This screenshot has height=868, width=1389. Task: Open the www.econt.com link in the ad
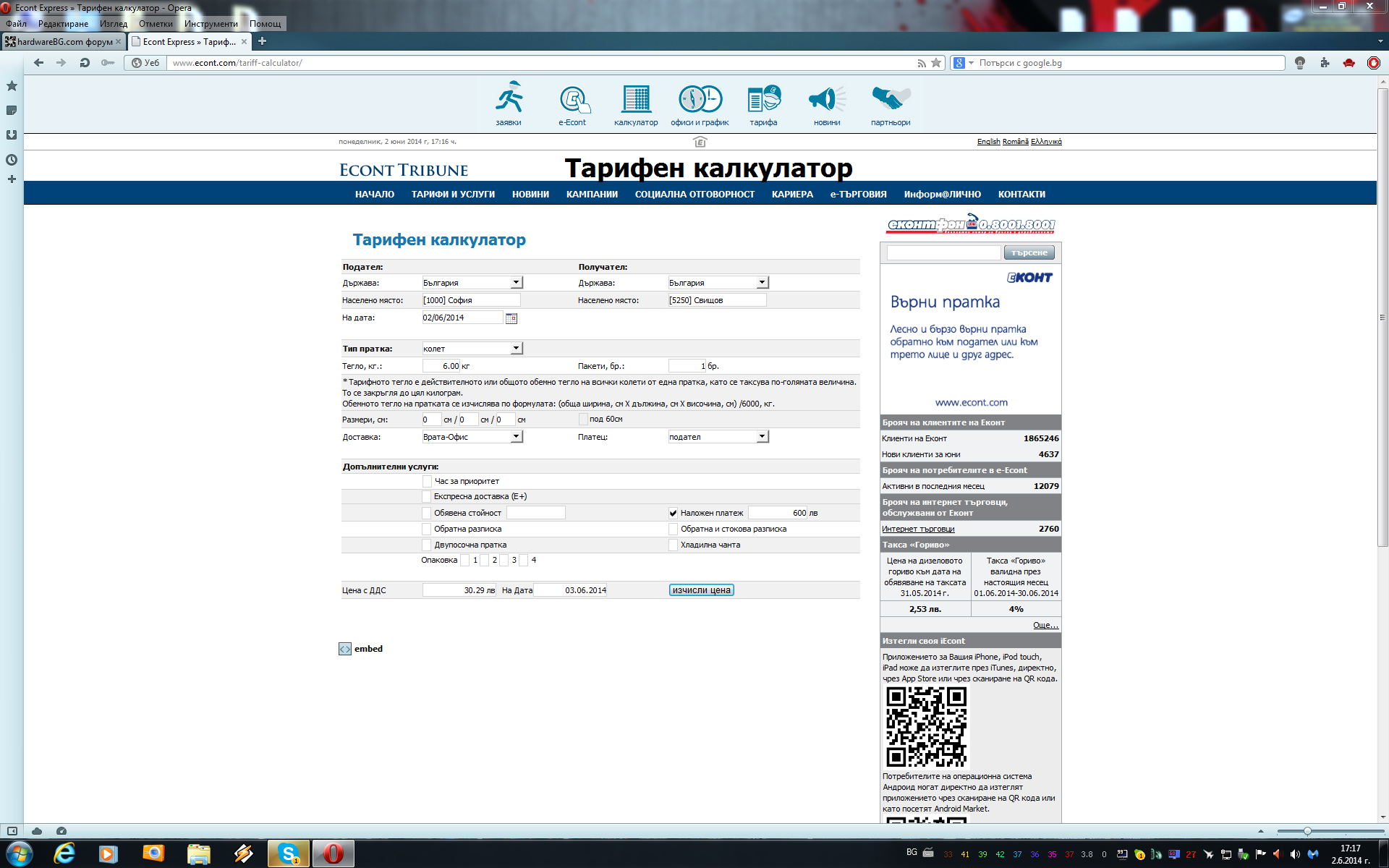point(971,403)
